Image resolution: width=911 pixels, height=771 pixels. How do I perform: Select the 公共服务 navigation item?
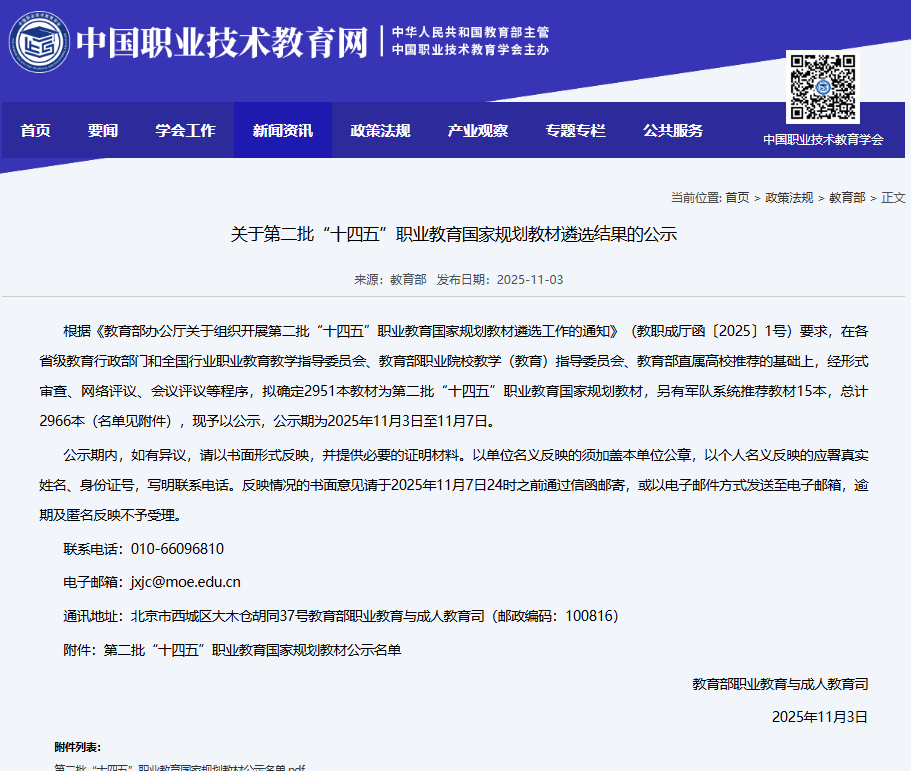coord(672,130)
